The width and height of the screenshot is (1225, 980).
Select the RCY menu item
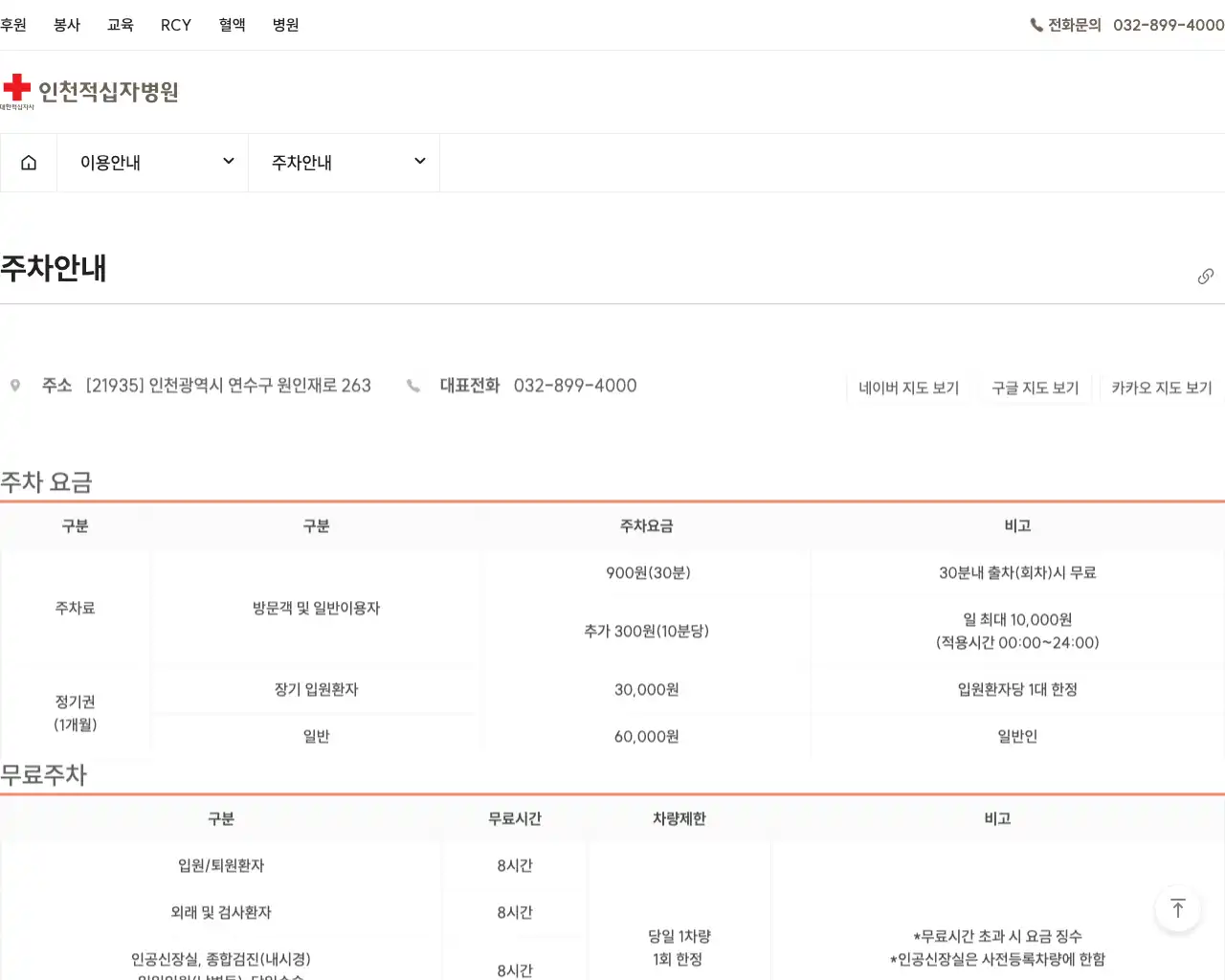[x=176, y=26]
